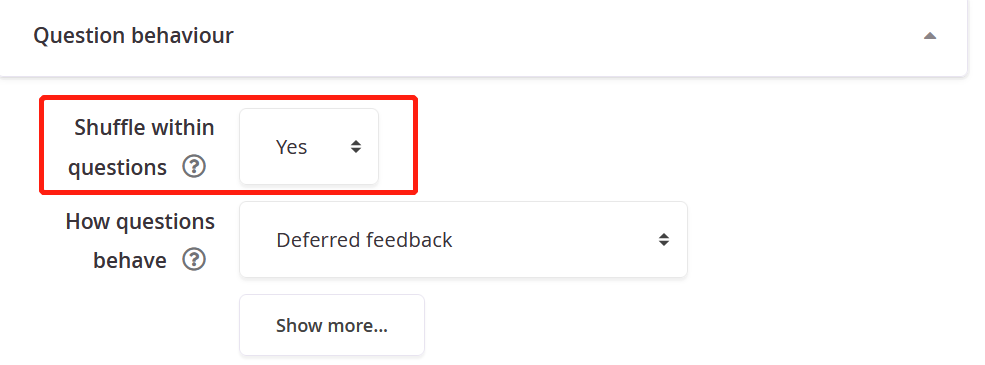Click the up-down arrows on the Yes selector

point(356,146)
